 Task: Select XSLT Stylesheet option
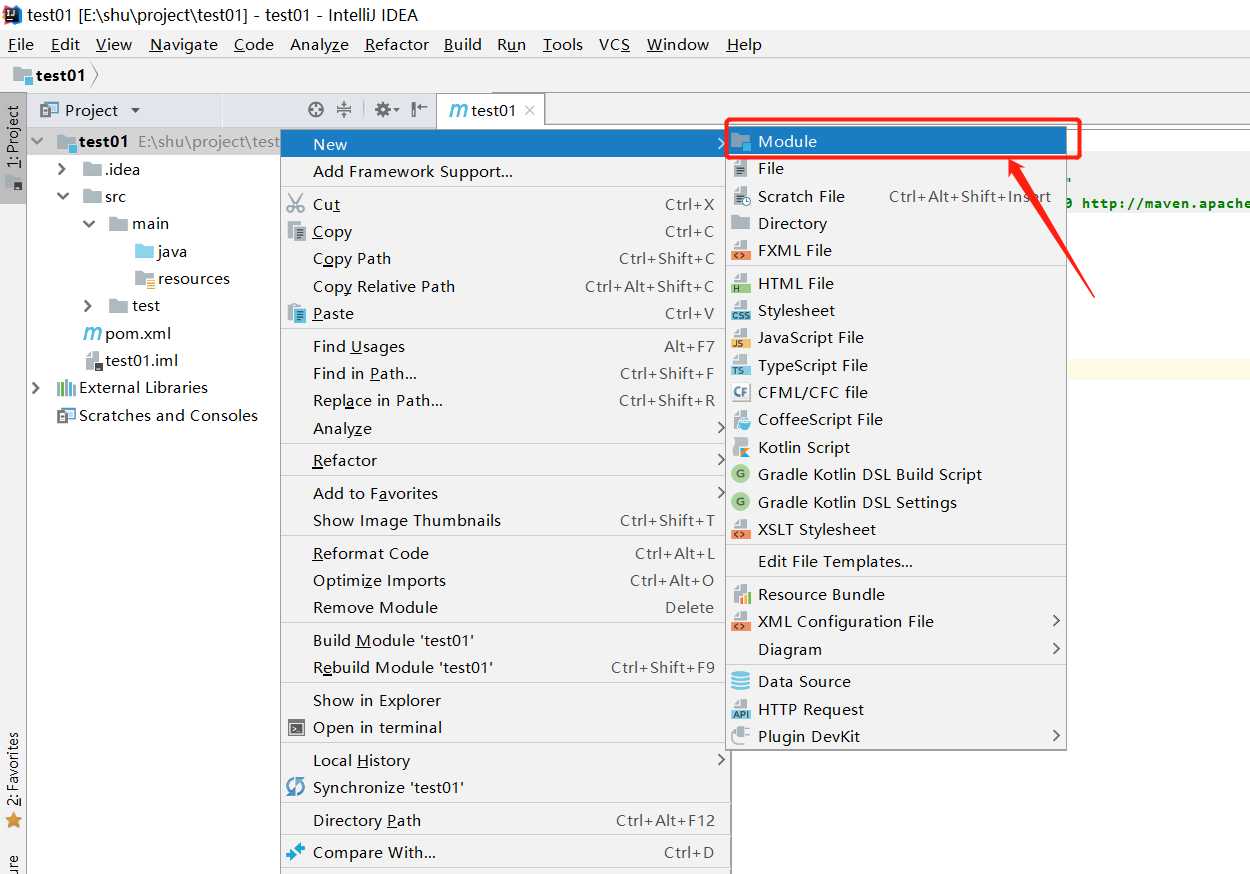click(x=896, y=529)
